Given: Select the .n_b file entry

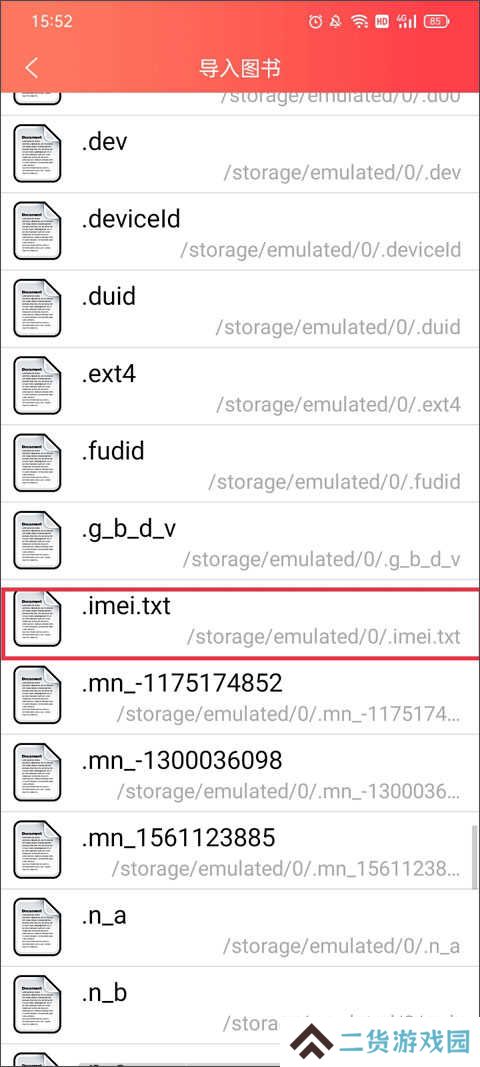Looking at the screenshot, I should 240,1006.
